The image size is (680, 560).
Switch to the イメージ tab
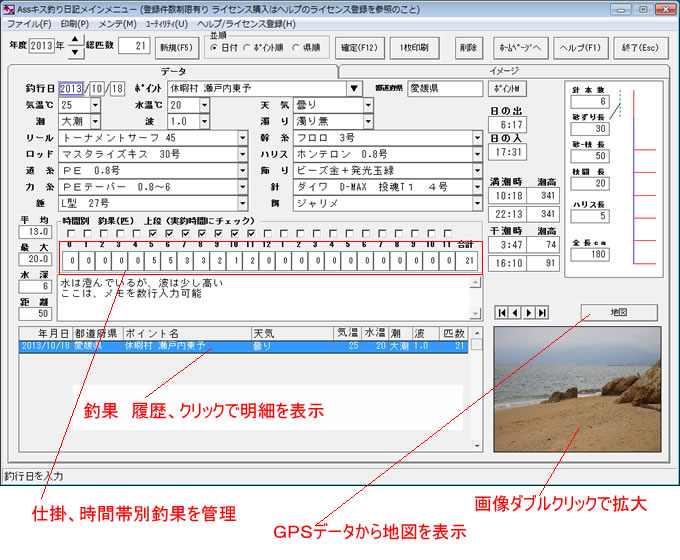[503, 71]
